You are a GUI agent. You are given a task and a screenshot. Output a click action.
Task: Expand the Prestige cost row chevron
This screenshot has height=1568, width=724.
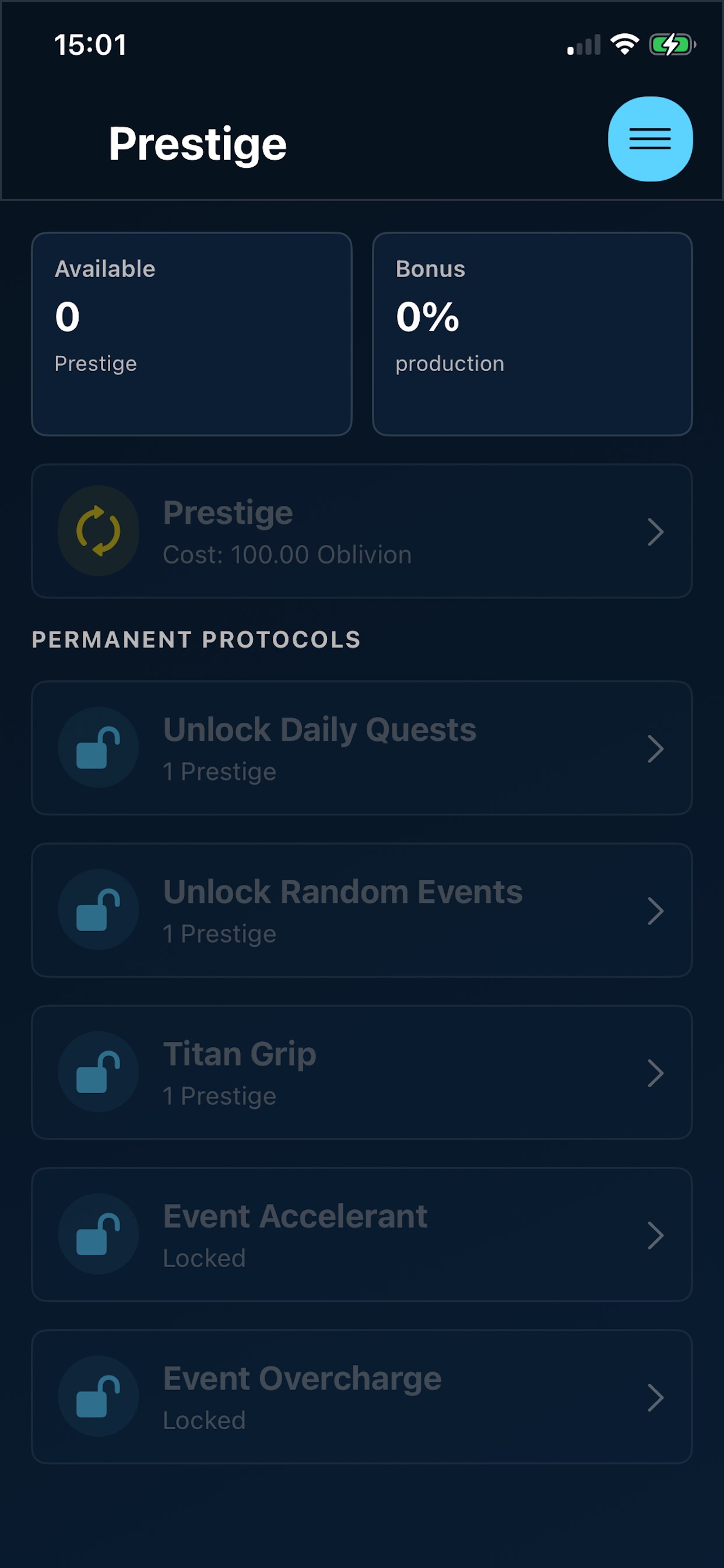(655, 532)
